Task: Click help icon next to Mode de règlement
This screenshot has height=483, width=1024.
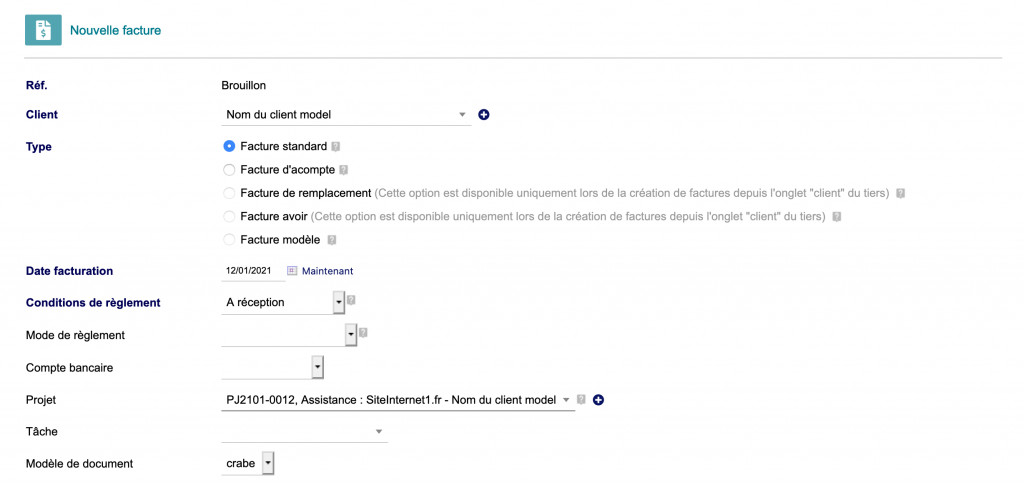Action: pos(363,333)
